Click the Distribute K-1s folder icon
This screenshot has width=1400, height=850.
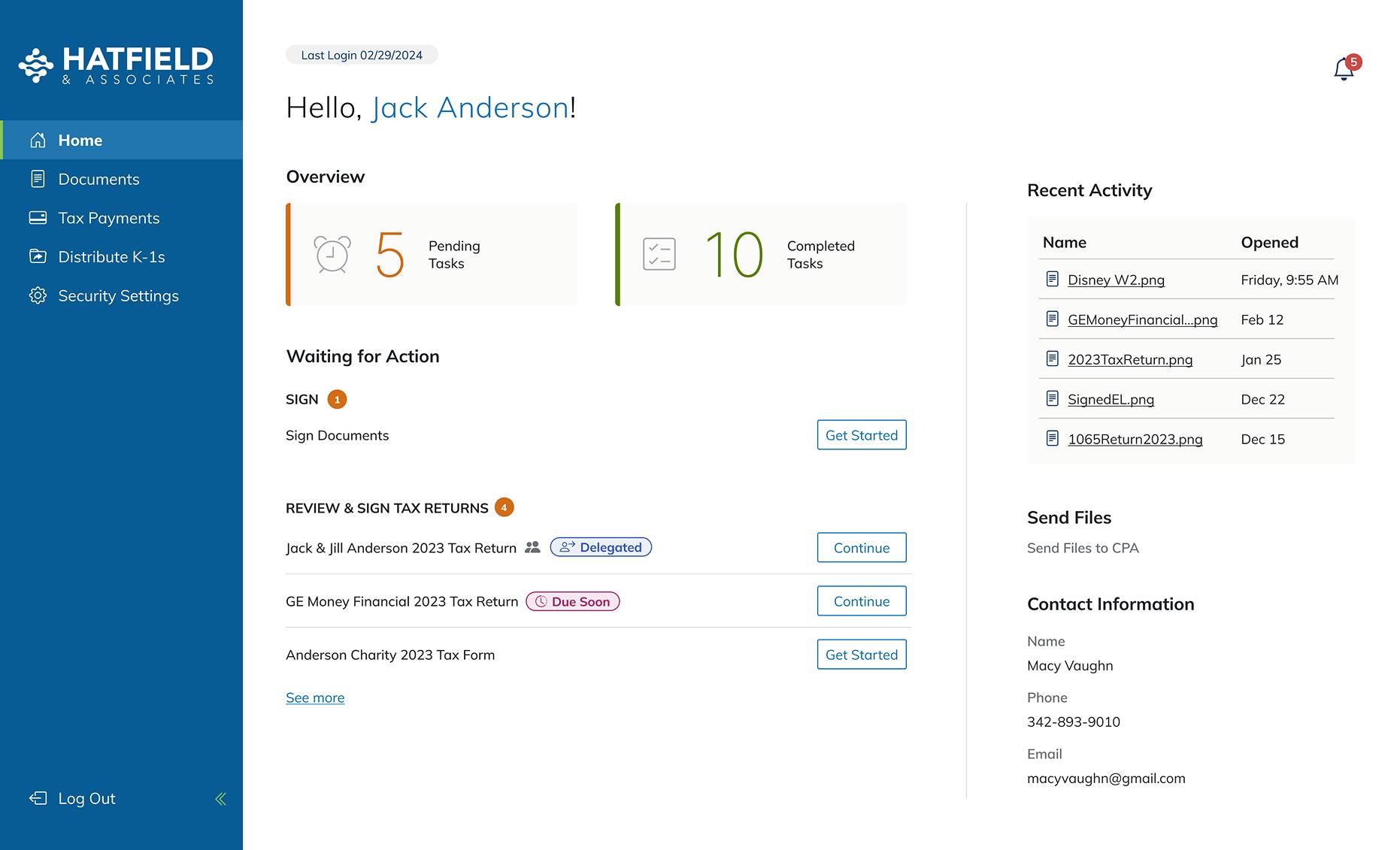38,256
